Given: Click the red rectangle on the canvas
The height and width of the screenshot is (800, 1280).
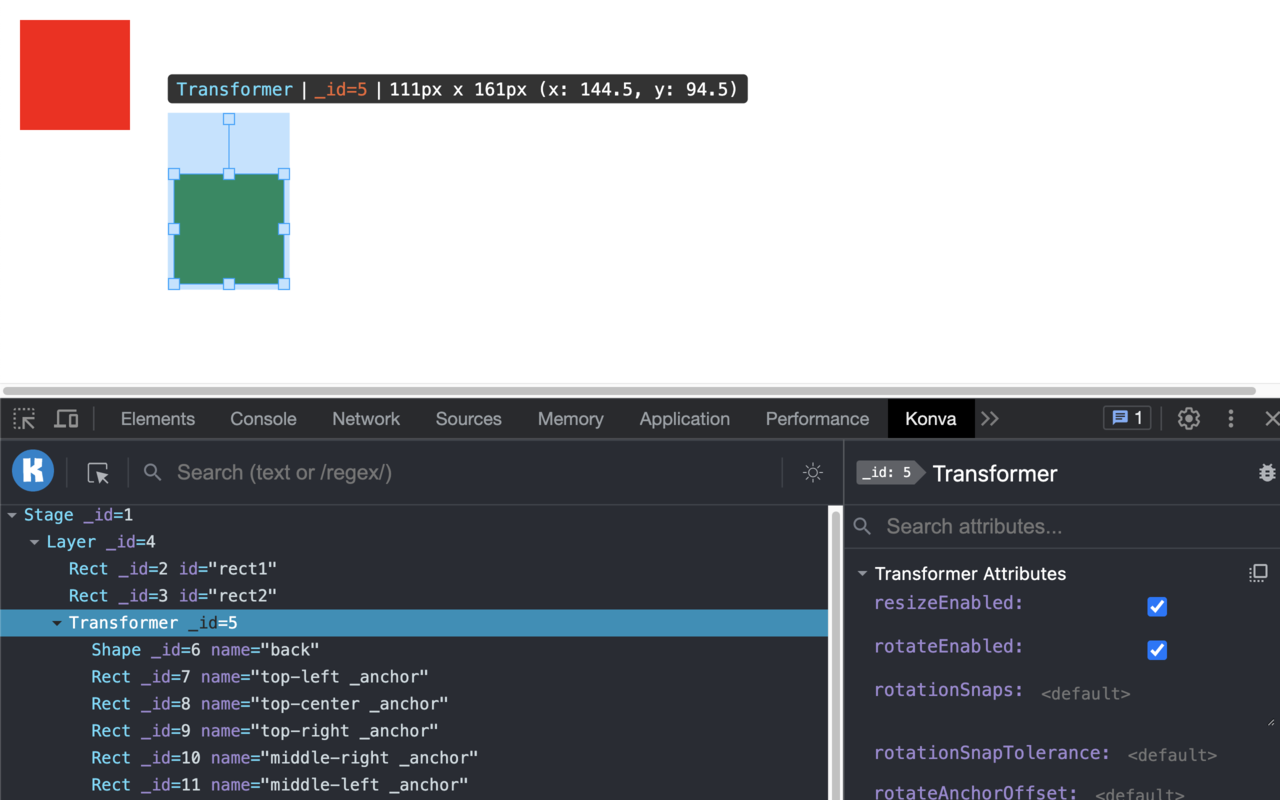Looking at the screenshot, I should (74, 74).
